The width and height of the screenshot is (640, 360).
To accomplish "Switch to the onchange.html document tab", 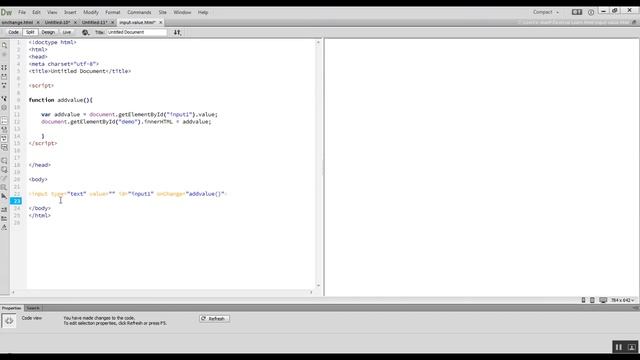I will 17,22.
